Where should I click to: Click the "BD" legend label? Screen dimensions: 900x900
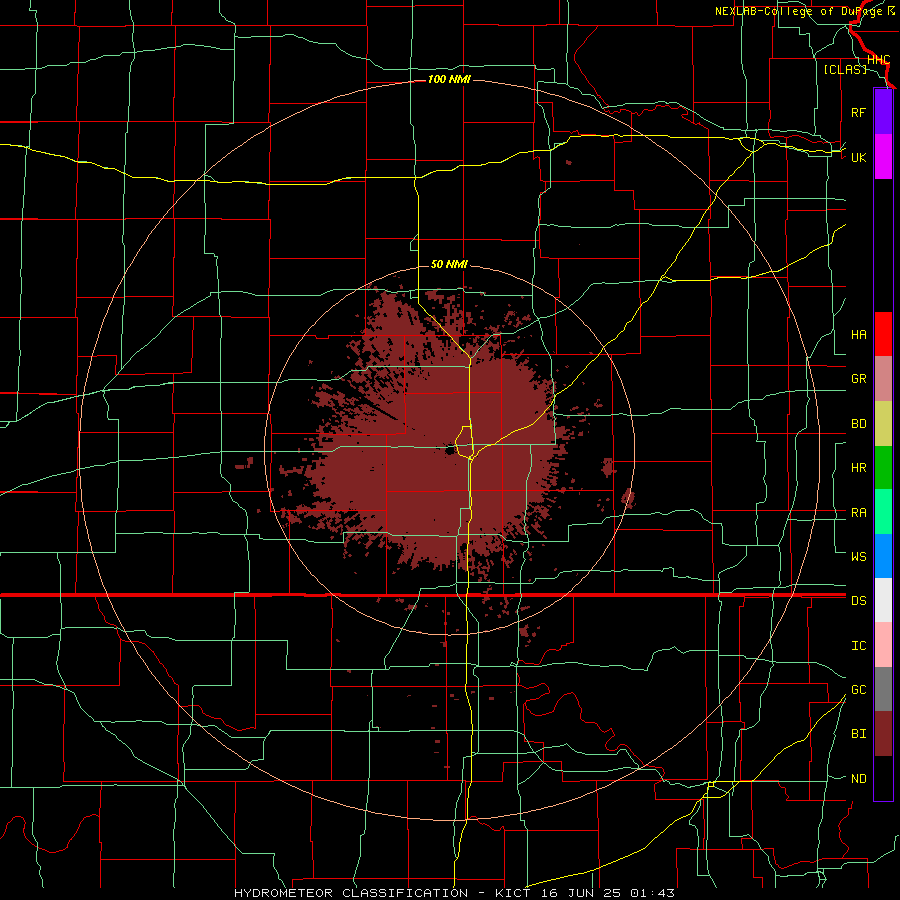click(x=858, y=424)
